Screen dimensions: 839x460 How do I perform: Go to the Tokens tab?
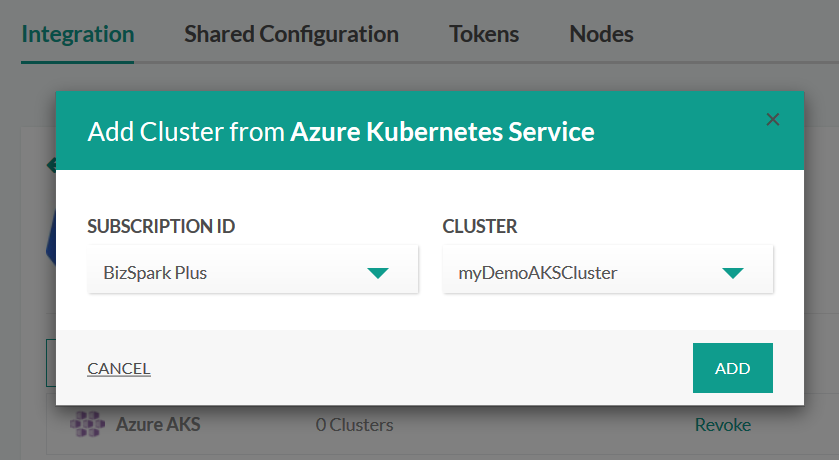[484, 34]
